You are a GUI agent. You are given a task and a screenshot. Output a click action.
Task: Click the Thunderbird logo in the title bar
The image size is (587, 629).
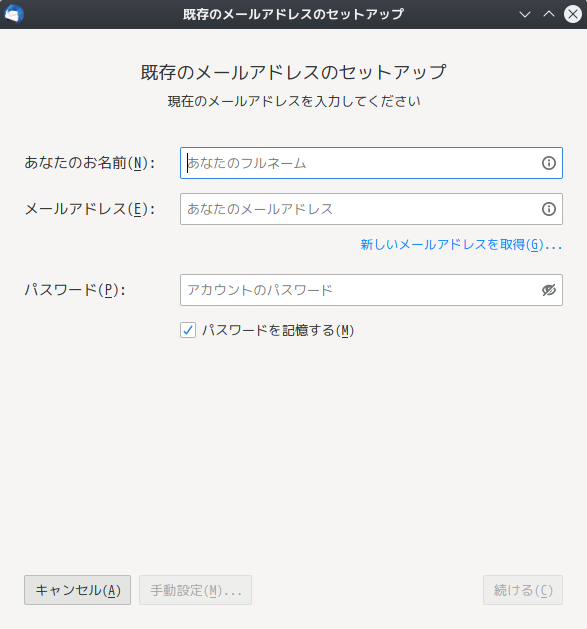pos(14,14)
